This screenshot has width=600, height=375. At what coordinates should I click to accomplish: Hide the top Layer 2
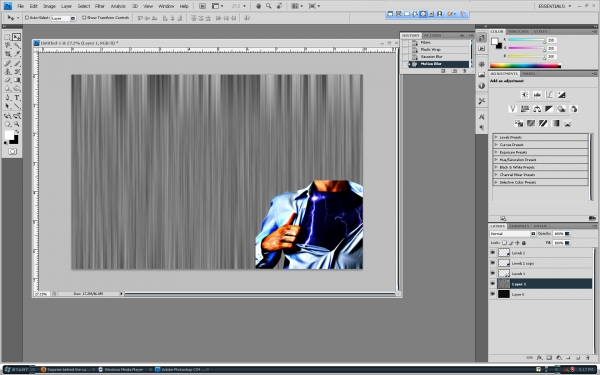click(x=492, y=253)
